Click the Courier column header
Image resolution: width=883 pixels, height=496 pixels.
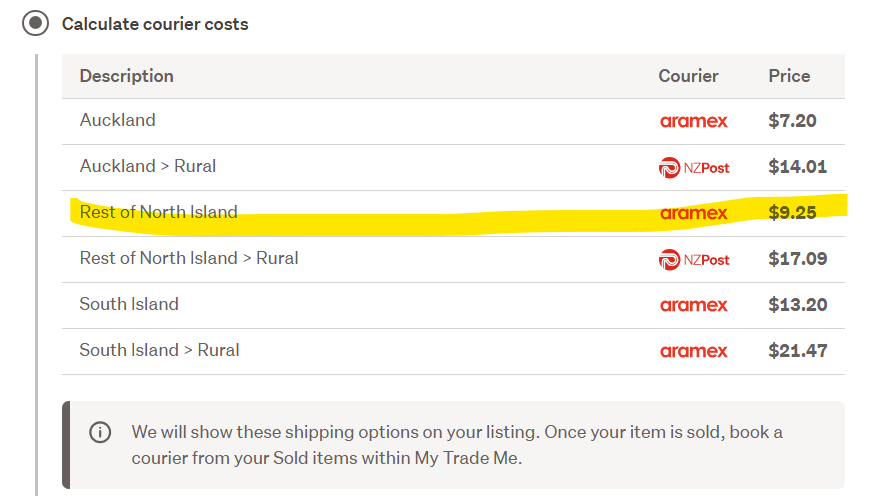click(x=688, y=76)
